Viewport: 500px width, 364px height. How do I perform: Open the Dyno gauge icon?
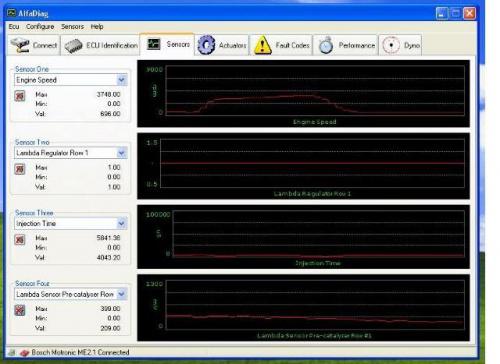(x=391, y=45)
